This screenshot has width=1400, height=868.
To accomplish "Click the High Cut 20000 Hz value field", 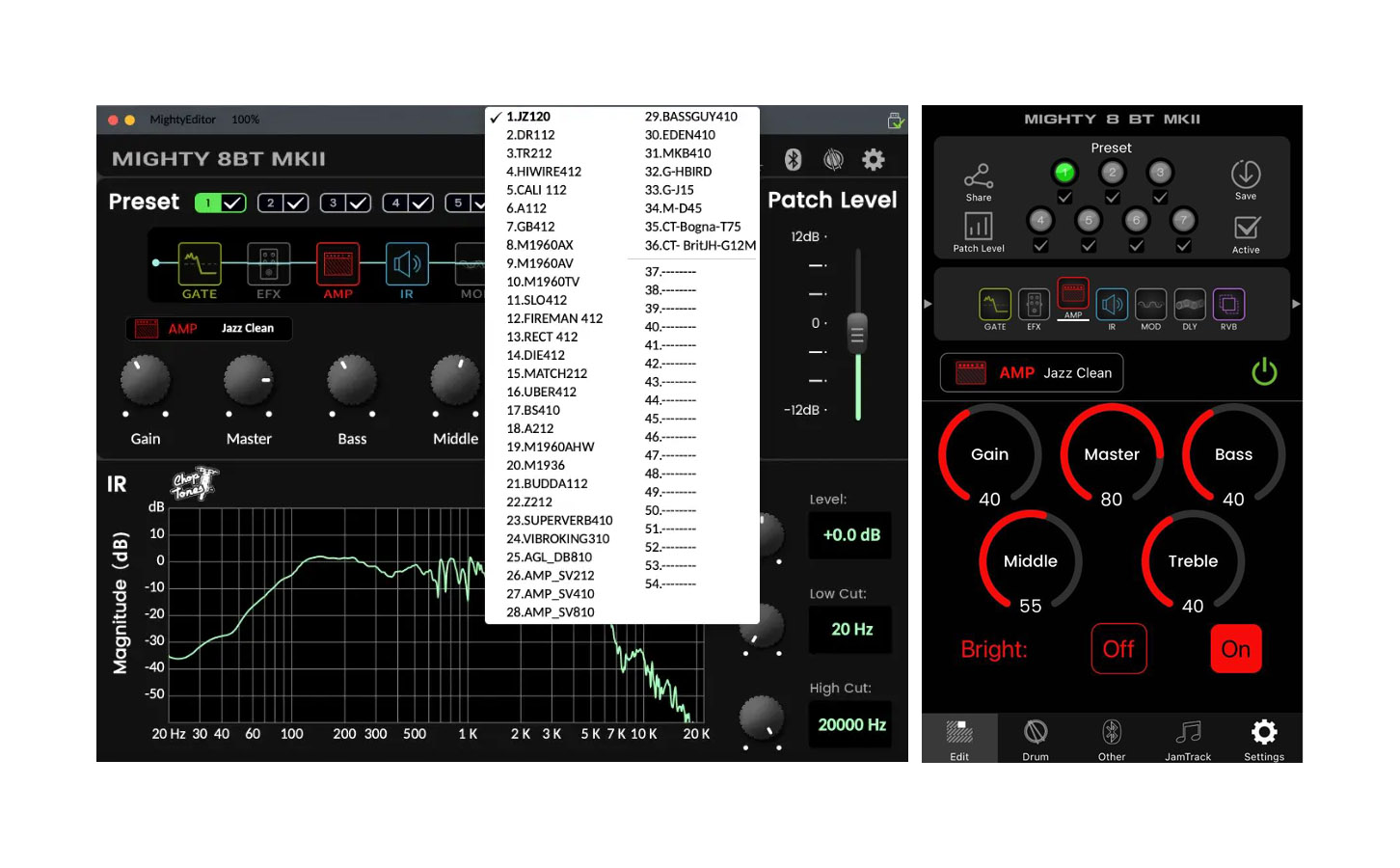I will [851, 725].
